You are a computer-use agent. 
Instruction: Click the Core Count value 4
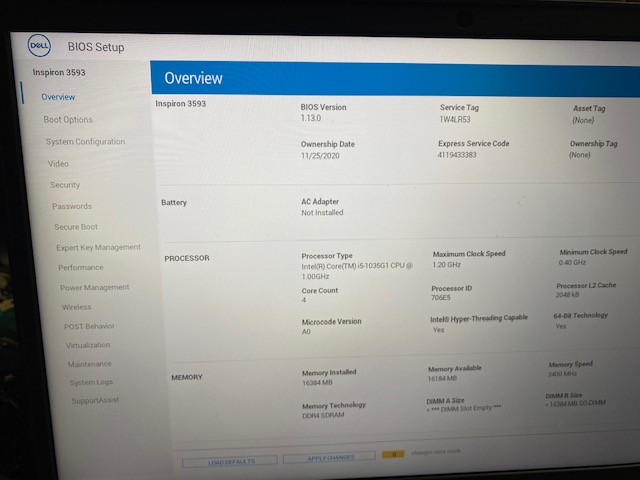(x=304, y=300)
